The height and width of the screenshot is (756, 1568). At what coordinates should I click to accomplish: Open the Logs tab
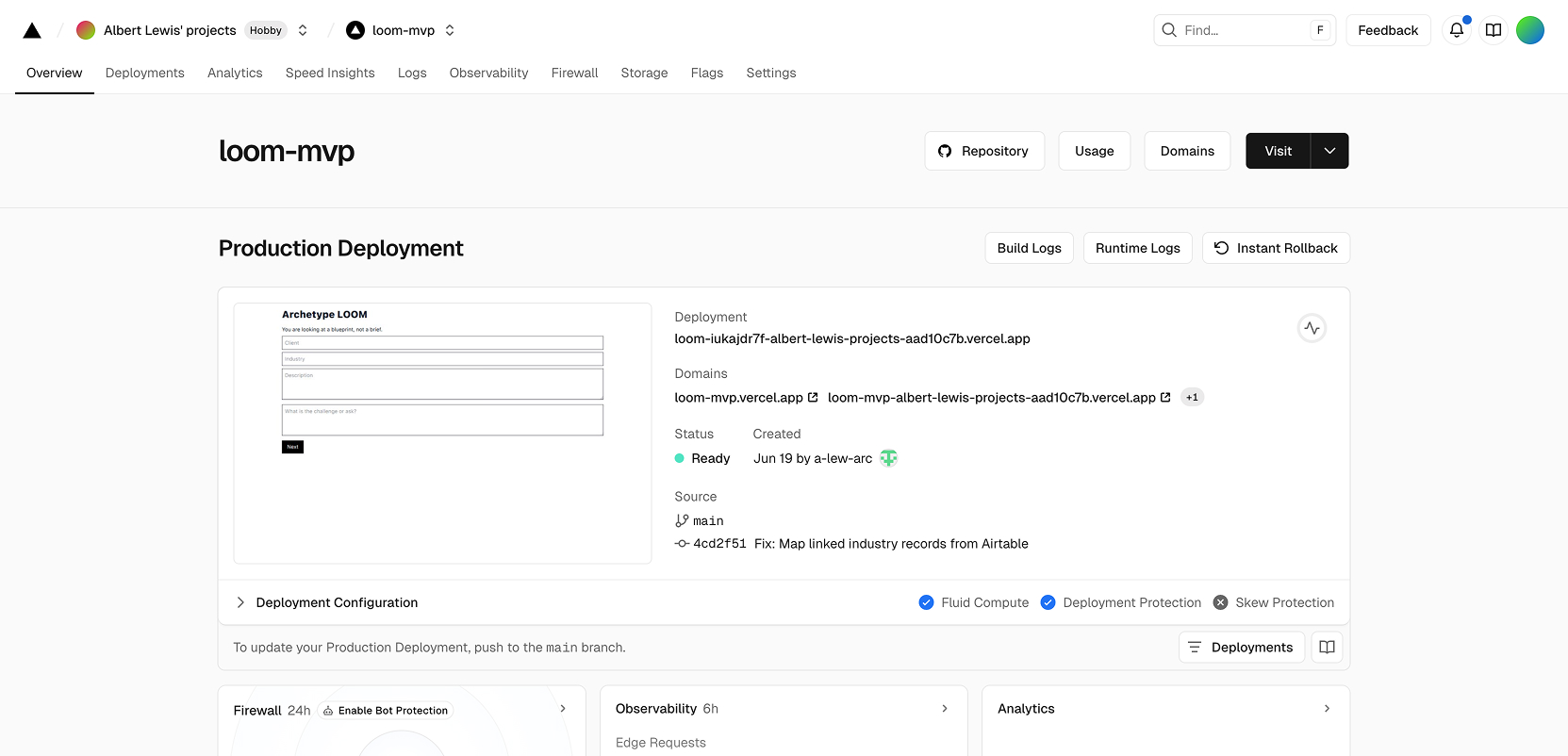[412, 73]
